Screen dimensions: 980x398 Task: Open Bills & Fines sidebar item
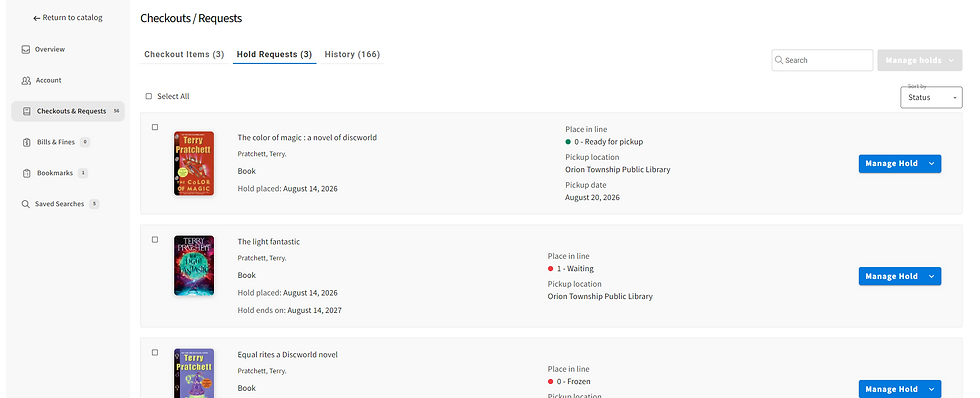click(x=56, y=142)
